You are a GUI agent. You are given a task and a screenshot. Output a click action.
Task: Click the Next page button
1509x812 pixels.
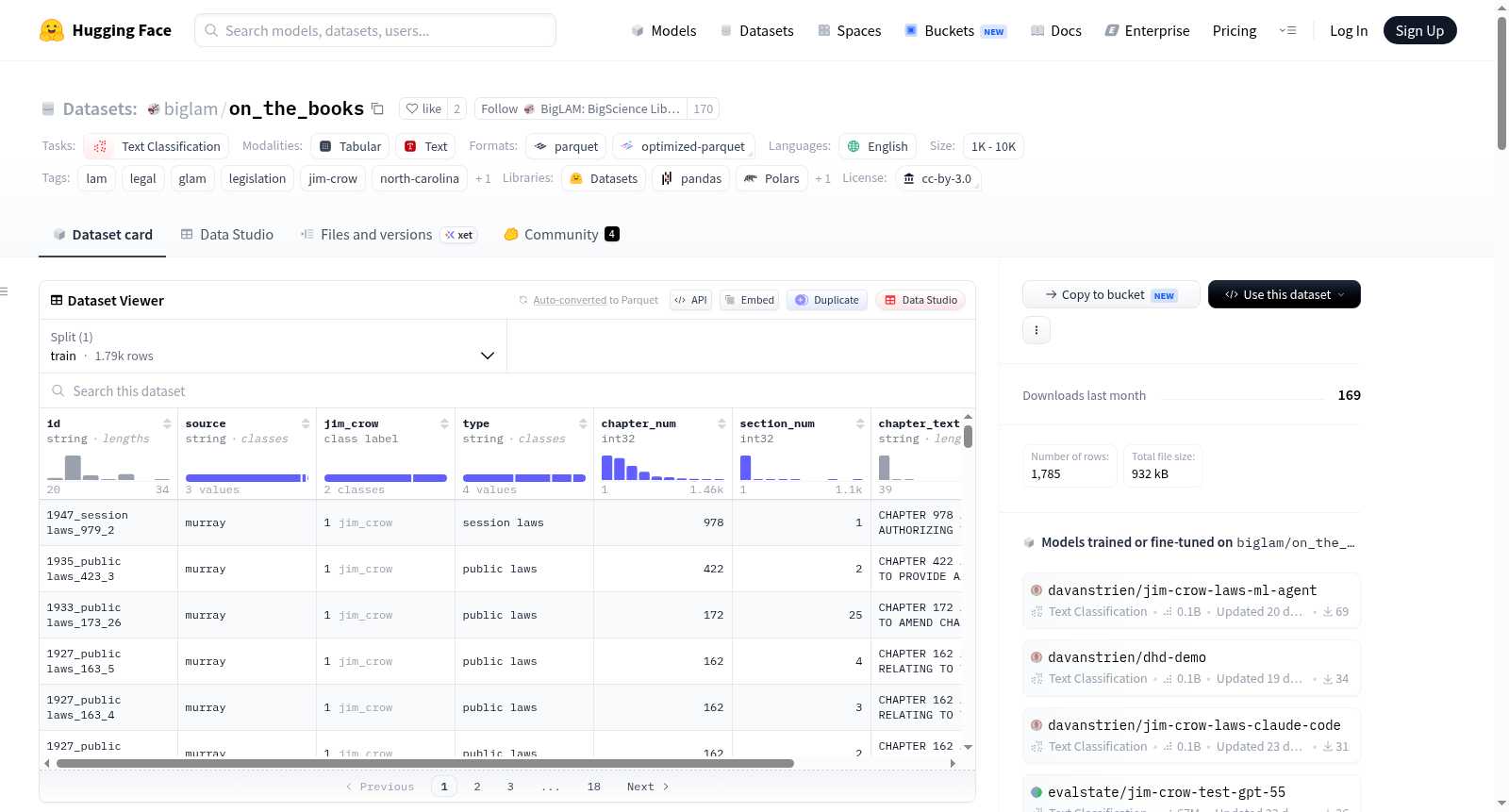pyautogui.click(x=648, y=787)
